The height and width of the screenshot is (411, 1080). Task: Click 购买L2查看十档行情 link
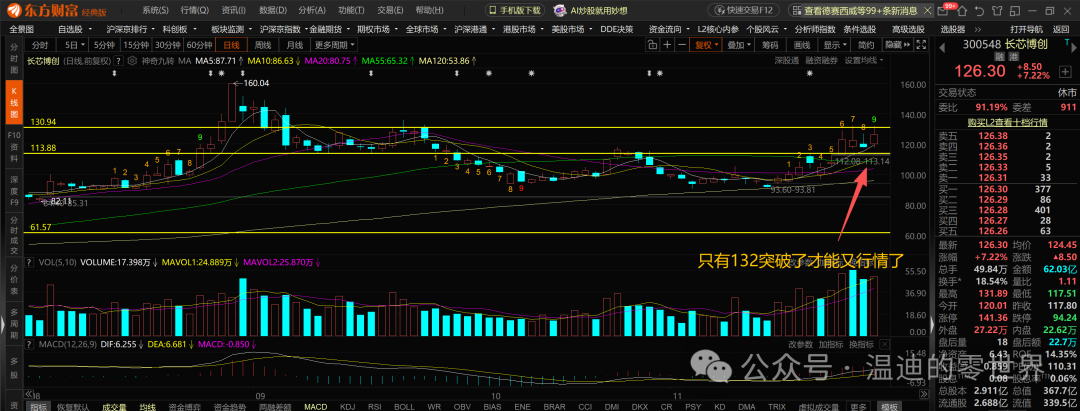pyautogui.click(x=1007, y=123)
